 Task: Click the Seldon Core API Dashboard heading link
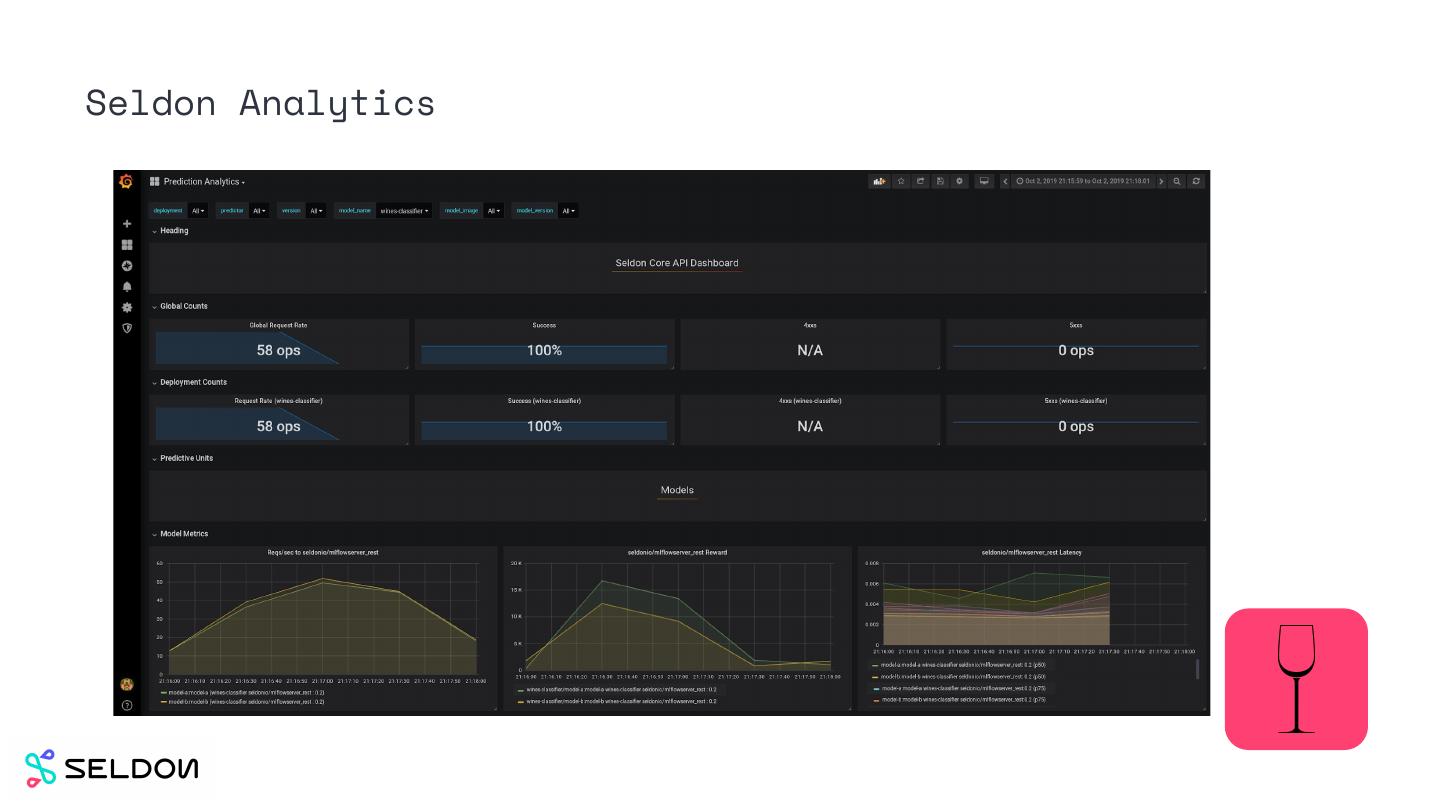677,263
